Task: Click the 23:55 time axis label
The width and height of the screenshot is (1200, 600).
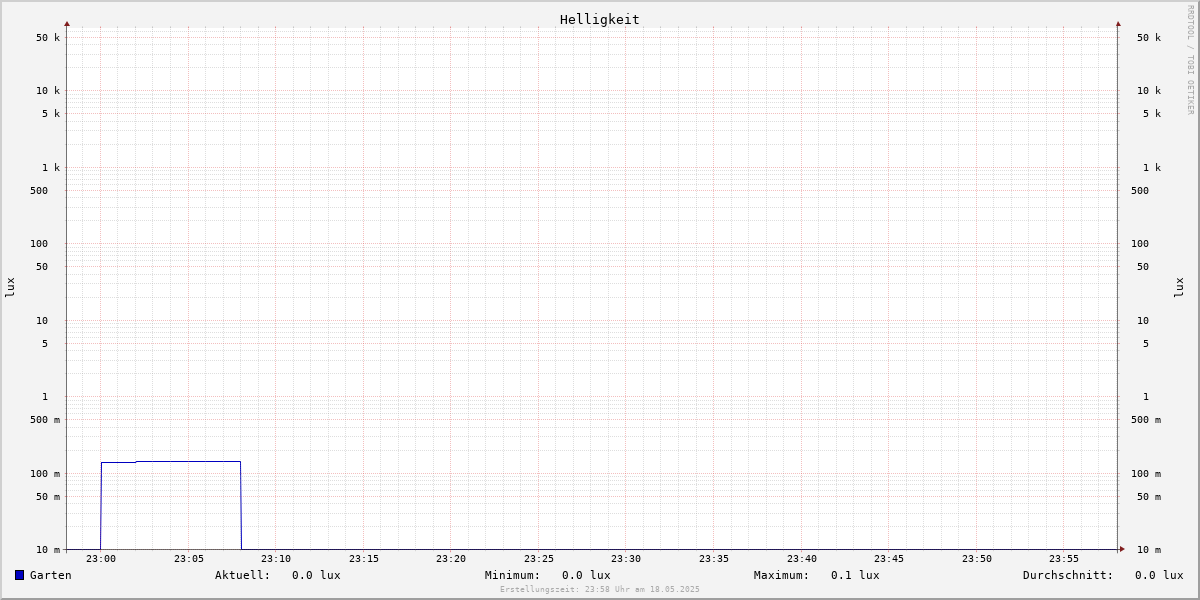Action: coord(1064,559)
